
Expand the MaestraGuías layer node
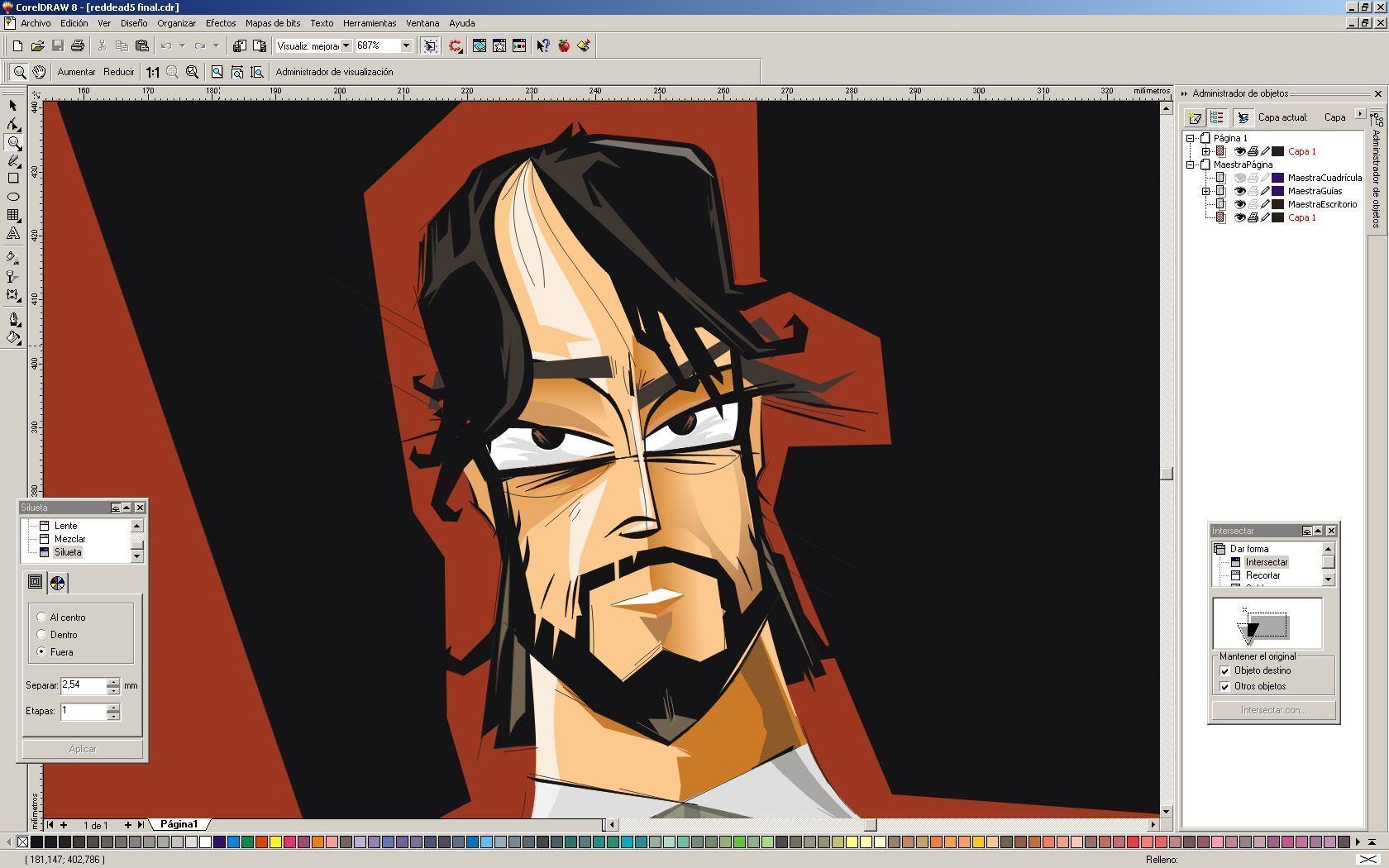[1205, 191]
